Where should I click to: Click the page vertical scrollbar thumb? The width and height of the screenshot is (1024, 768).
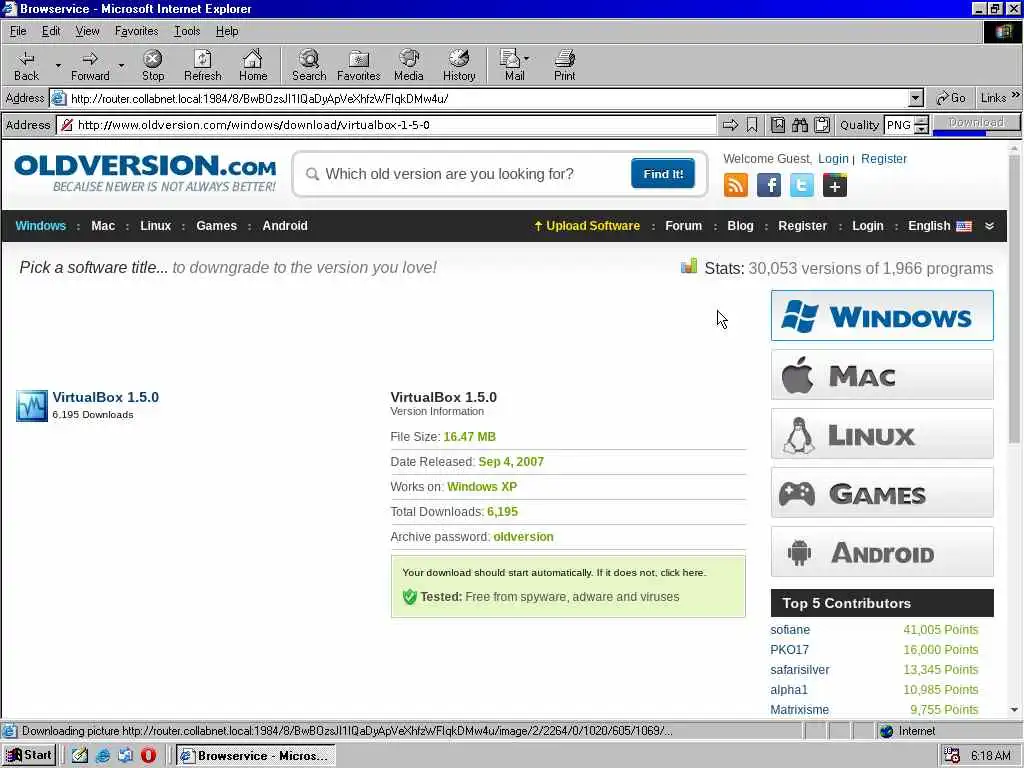[1014, 300]
